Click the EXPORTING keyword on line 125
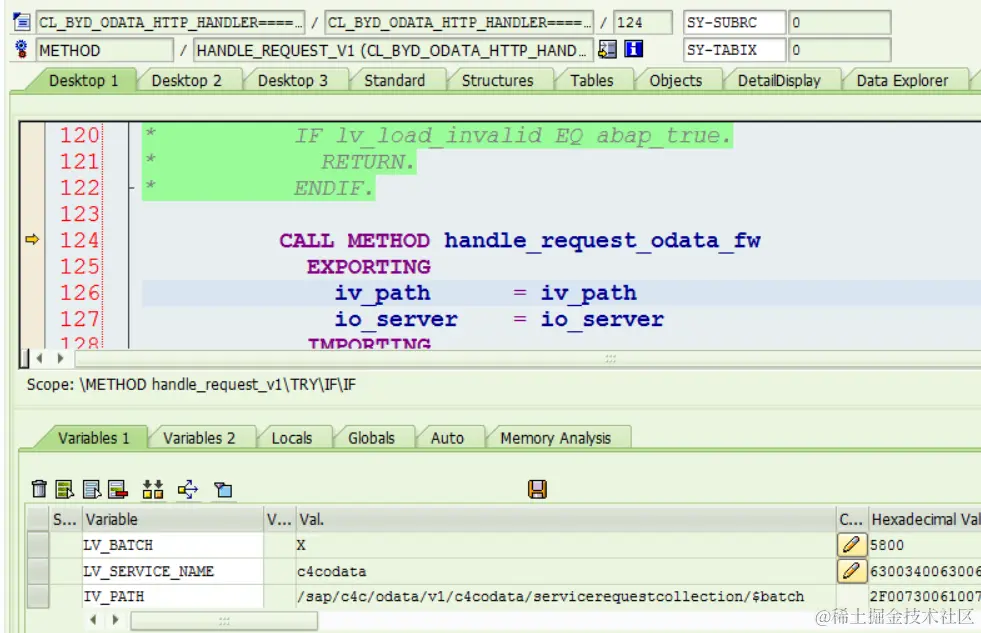The height and width of the screenshot is (633, 981). coord(369,267)
